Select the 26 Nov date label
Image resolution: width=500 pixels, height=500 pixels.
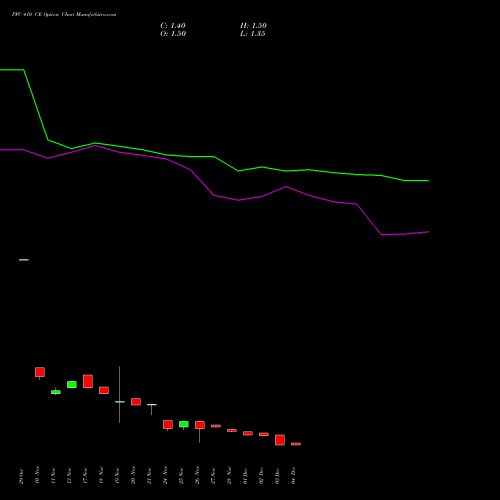point(197,475)
